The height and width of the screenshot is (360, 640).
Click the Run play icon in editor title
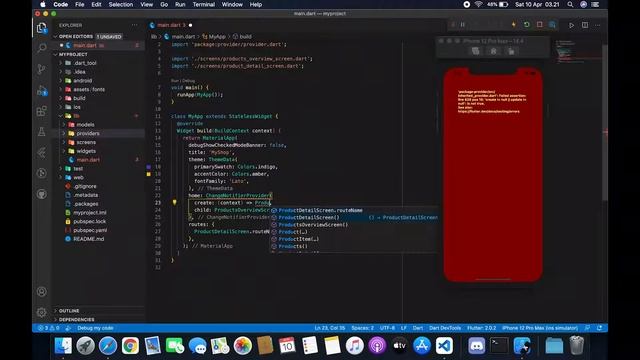pos(571,25)
